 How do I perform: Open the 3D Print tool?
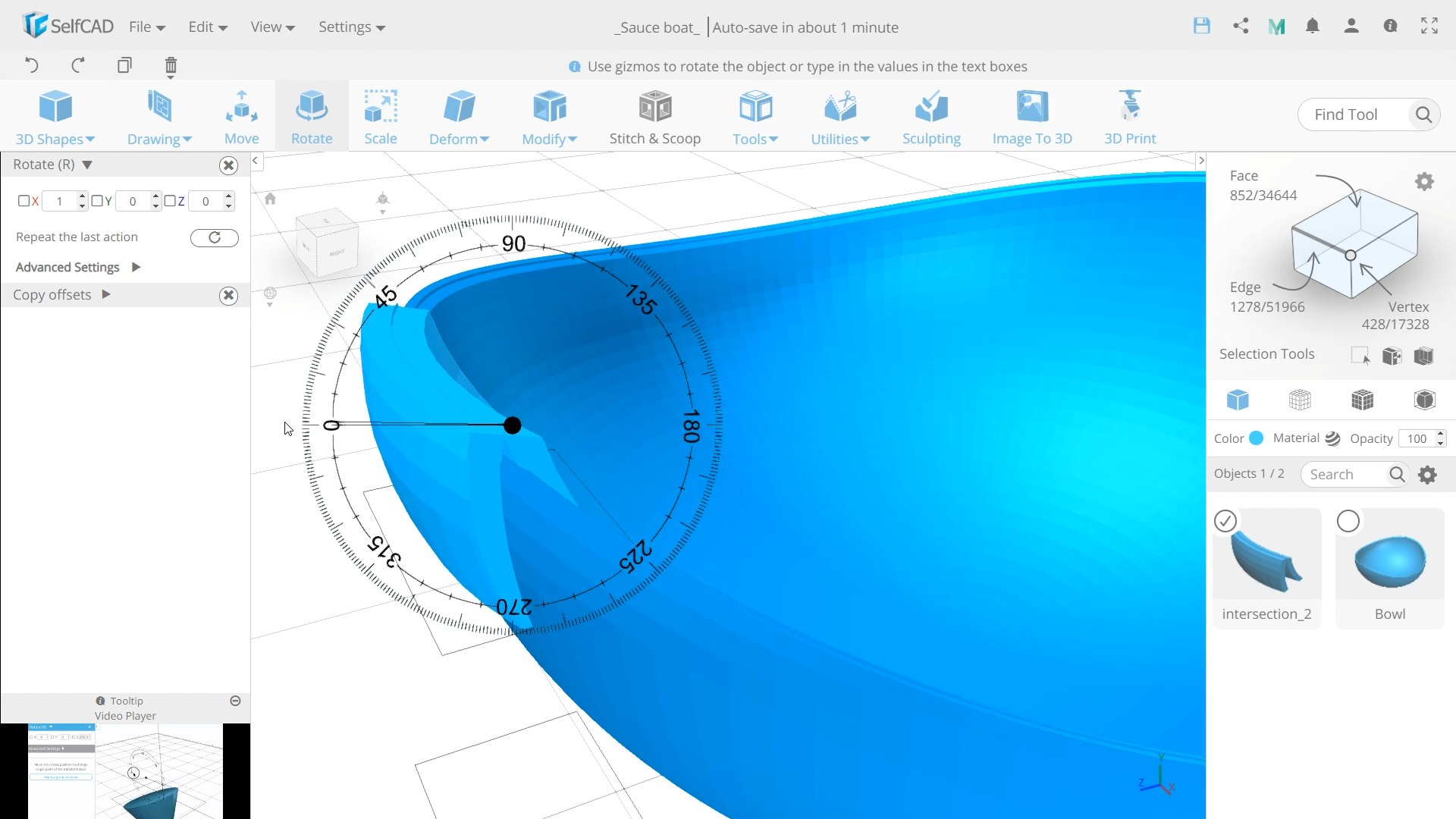(x=1130, y=117)
